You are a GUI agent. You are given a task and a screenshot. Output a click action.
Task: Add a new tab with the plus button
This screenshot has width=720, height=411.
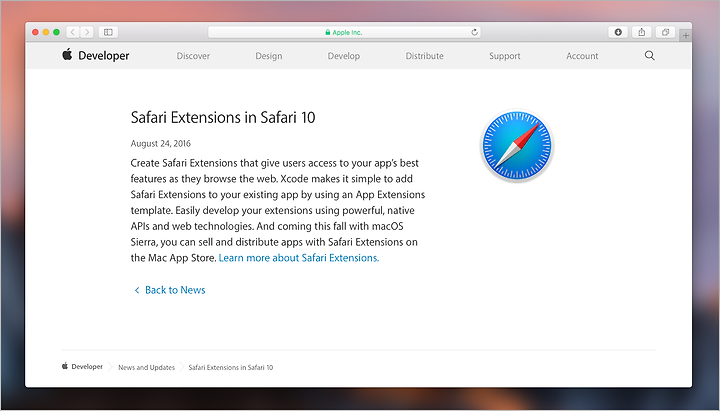click(686, 35)
